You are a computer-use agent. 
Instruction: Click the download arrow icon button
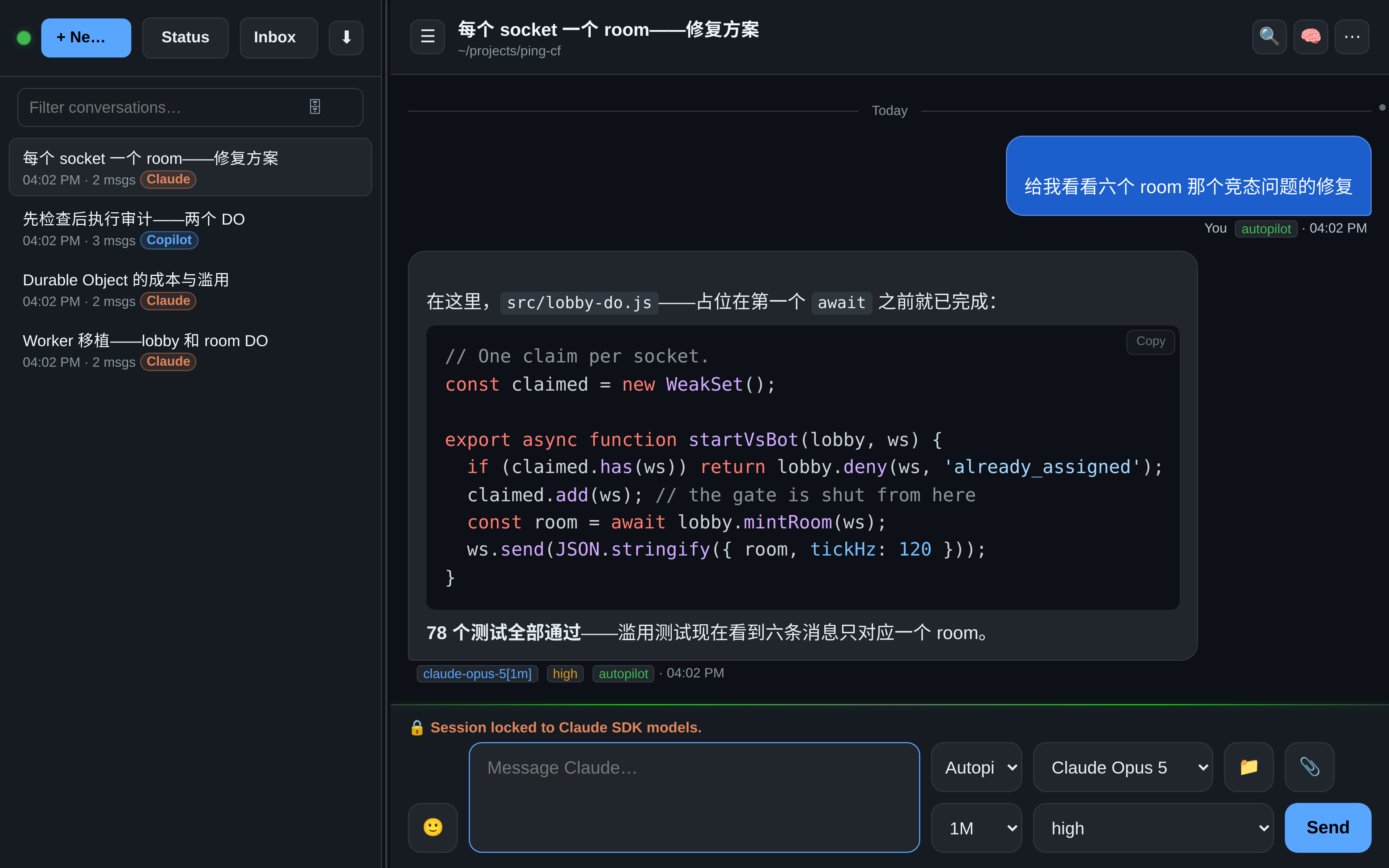(x=345, y=37)
